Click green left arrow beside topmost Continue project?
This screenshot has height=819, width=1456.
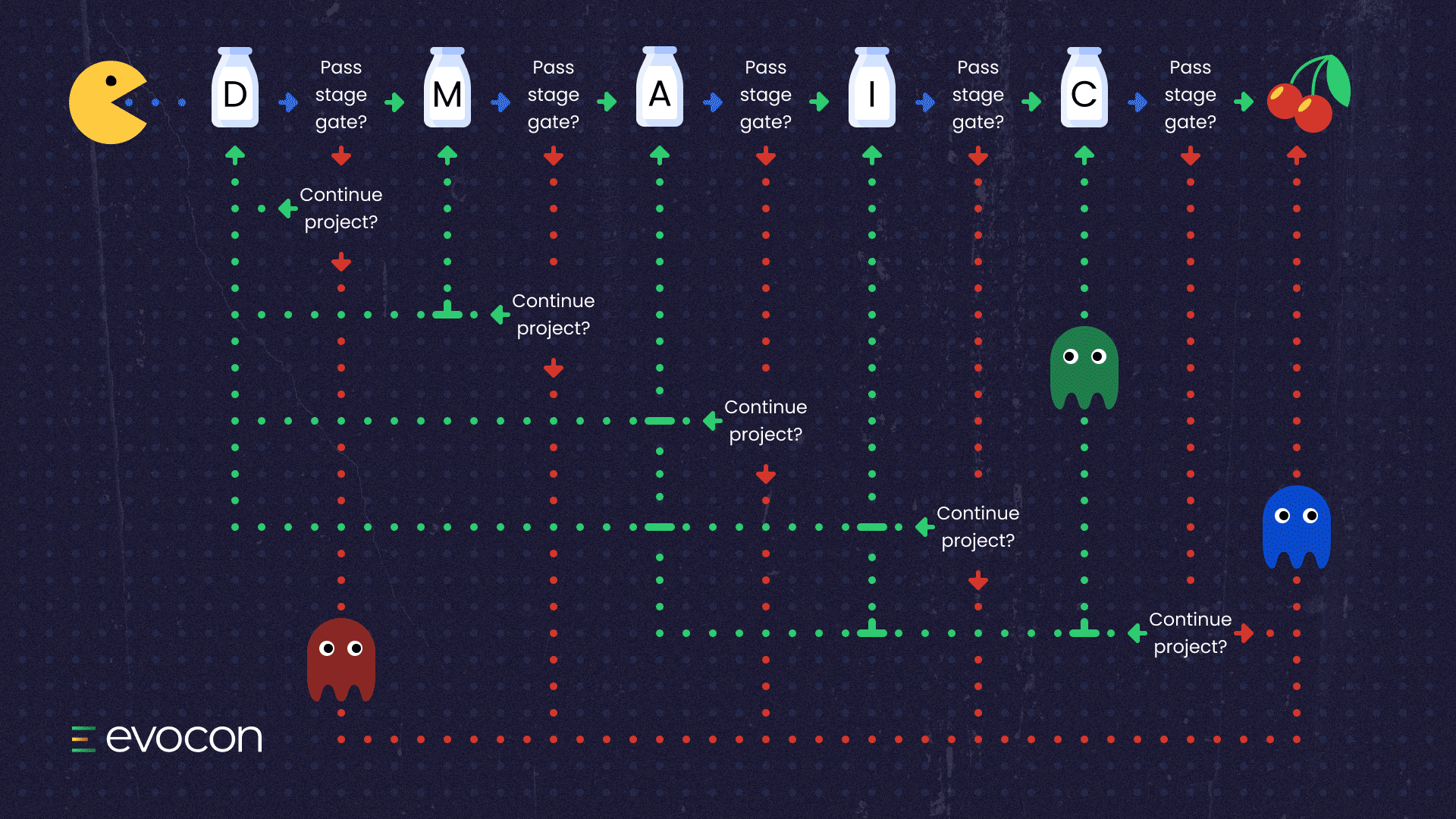pyautogui.click(x=287, y=209)
